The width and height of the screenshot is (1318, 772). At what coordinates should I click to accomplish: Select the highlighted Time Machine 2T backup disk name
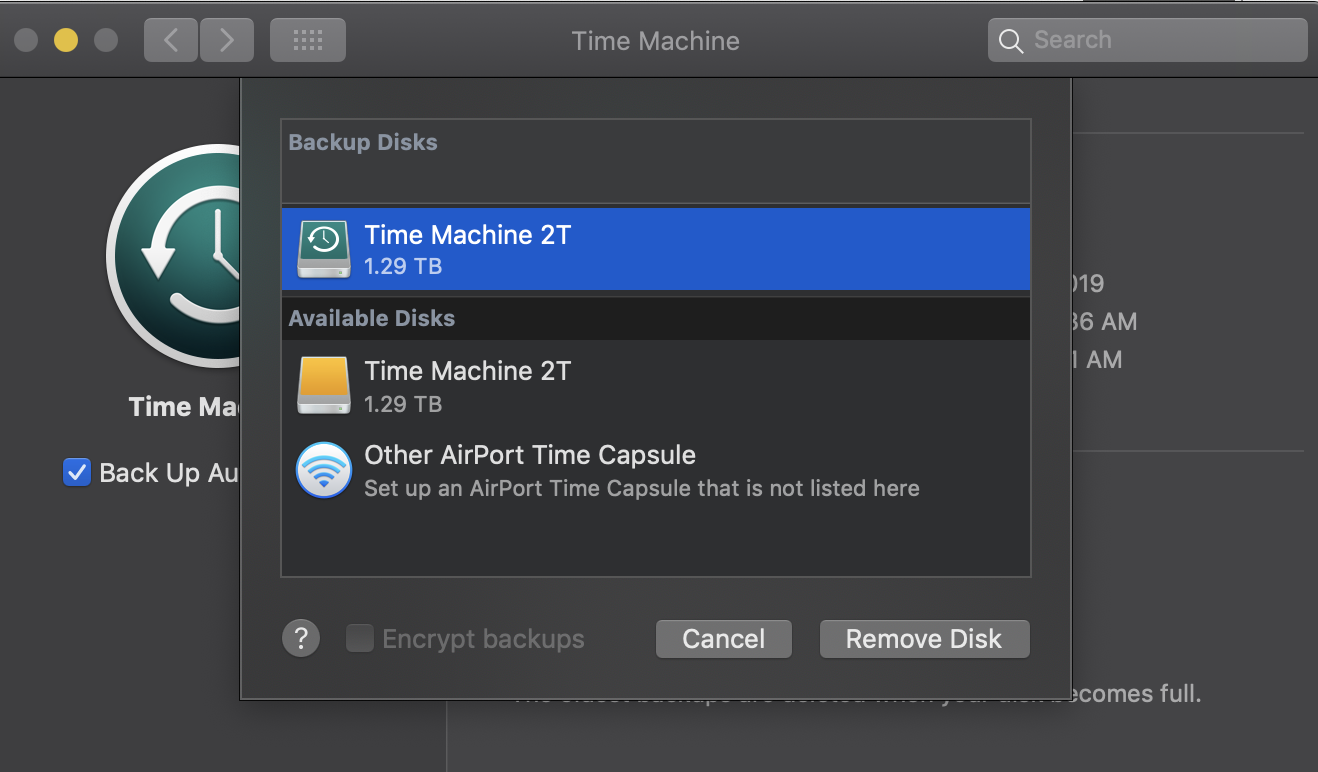(468, 235)
